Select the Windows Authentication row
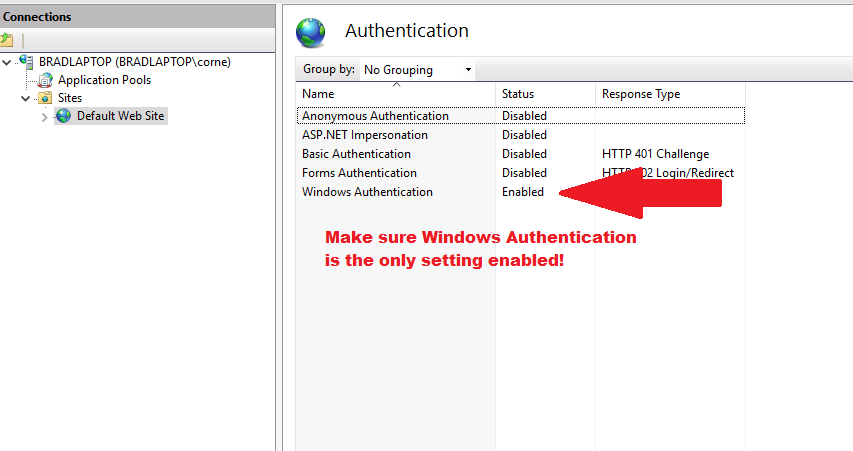Screen dimensions: 853x451 pos(367,192)
